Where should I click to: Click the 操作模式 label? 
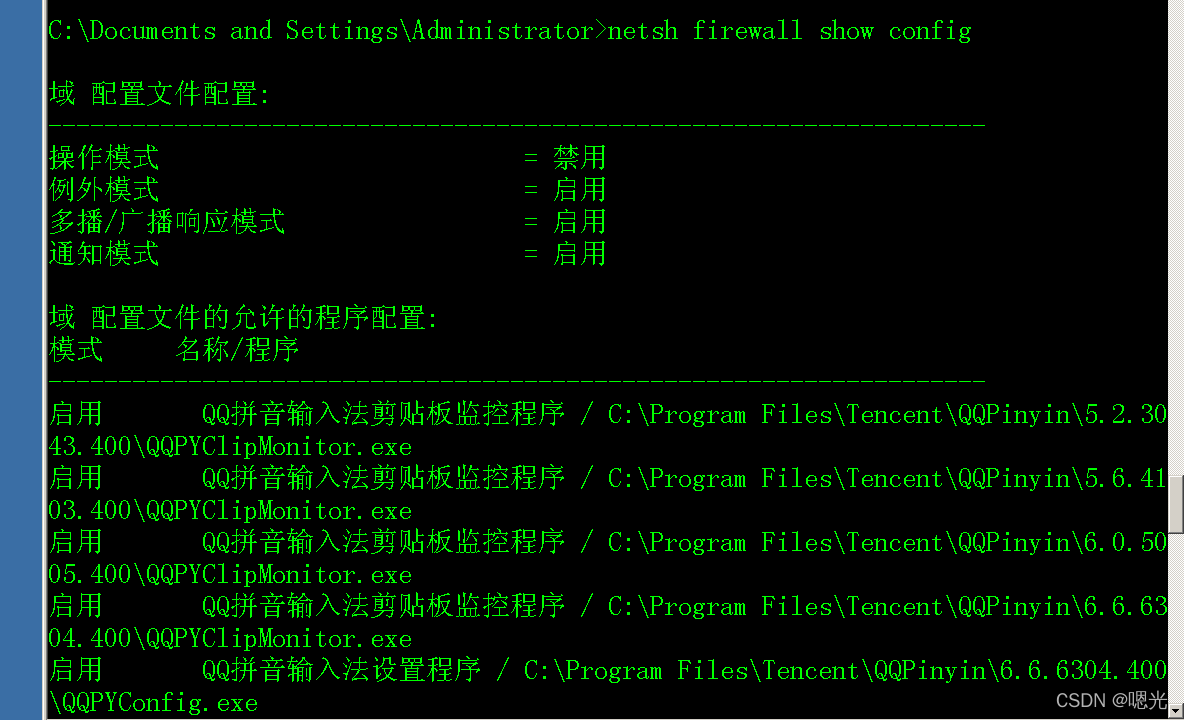tap(104, 158)
